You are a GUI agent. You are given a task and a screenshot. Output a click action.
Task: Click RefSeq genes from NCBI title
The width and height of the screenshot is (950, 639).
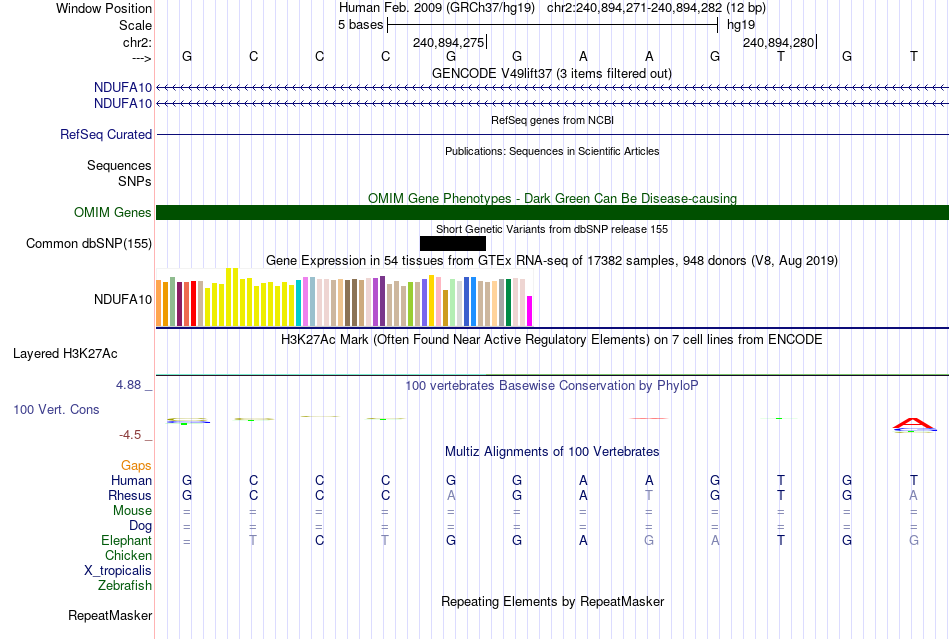(552, 120)
